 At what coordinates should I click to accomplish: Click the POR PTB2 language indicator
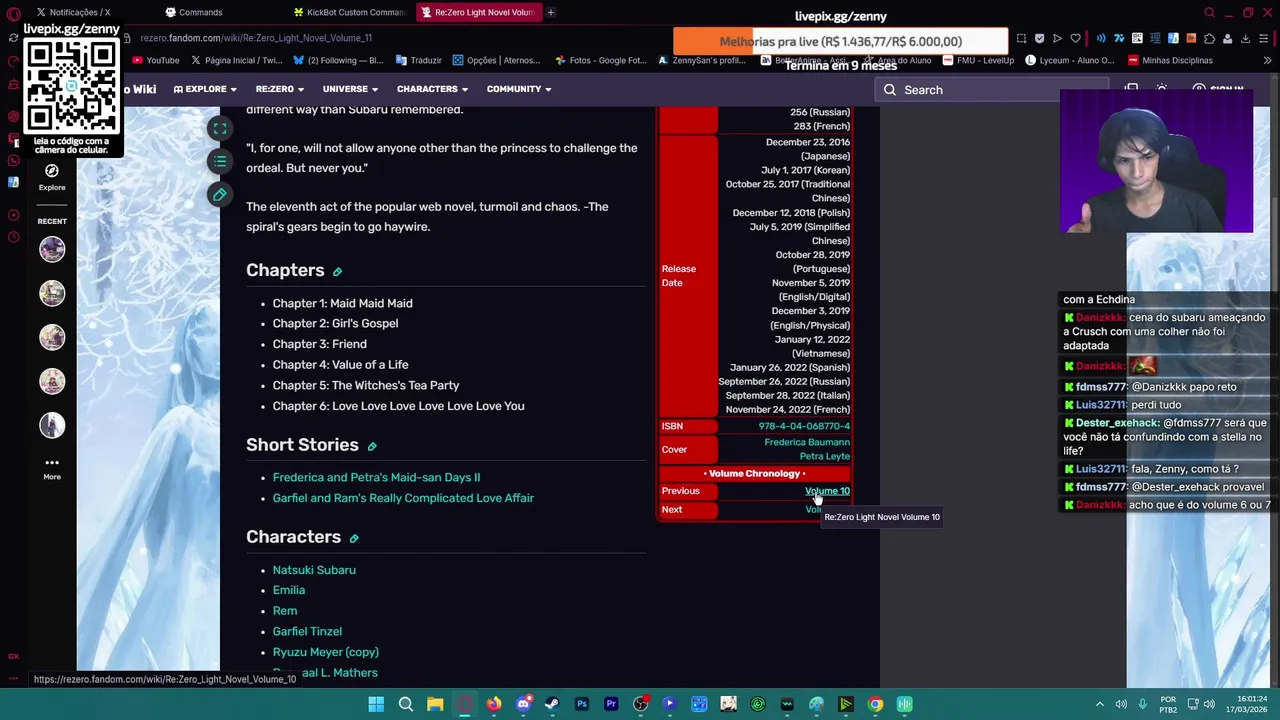1168,704
